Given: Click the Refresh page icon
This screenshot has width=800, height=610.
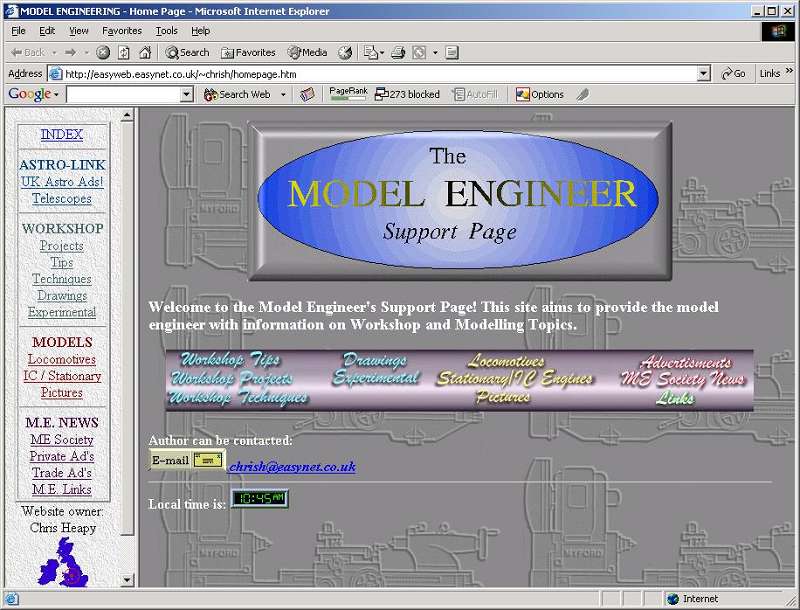Looking at the screenshot, I should coord(124,52).
